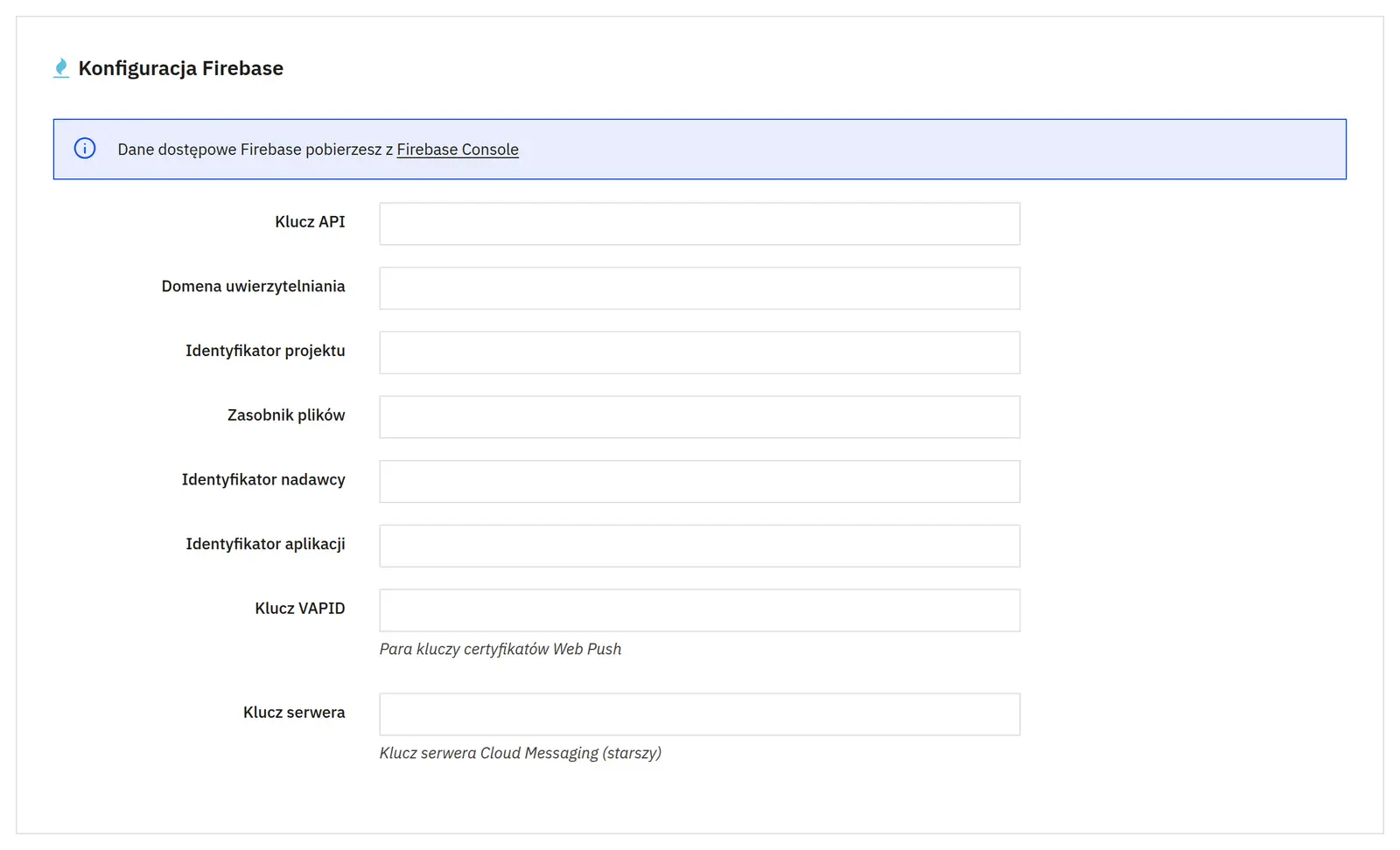Activate the Klucz VAPID input field
The image size is (1400, 850).
click(x=700, y=610)
